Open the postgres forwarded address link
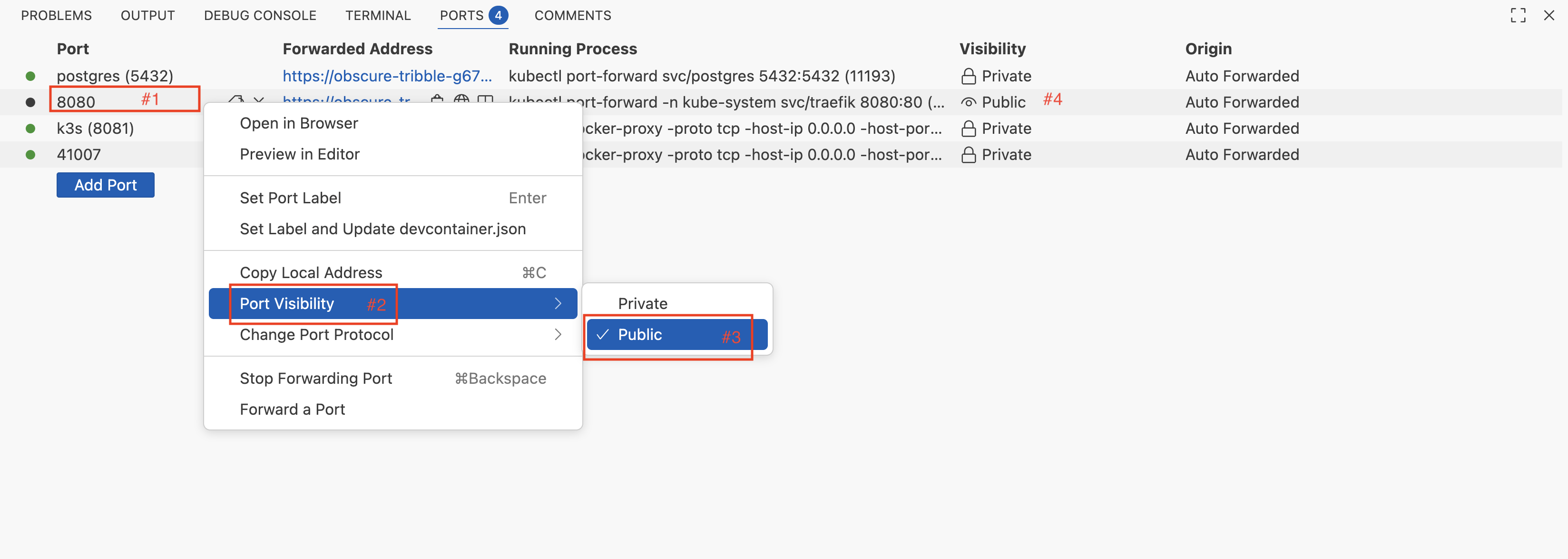The image size is (1568, 559). tap(388, 76)
